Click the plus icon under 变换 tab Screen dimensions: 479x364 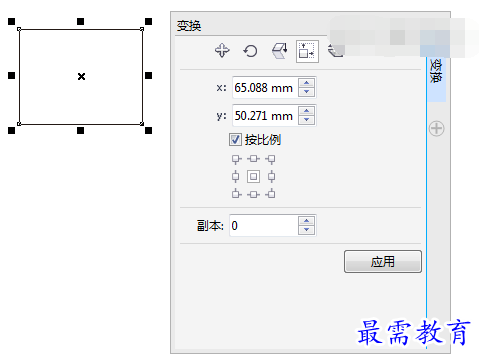[436, 128]
